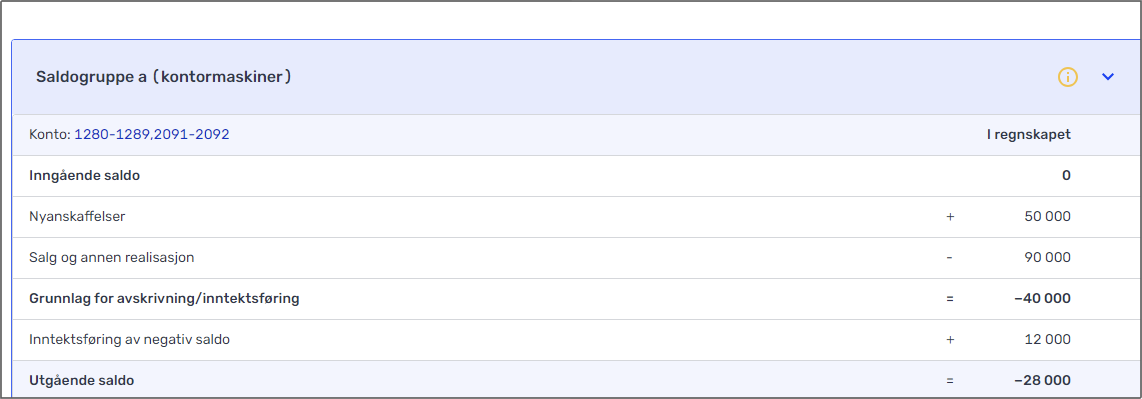
Task: Select the Salg og annen realisasjon label
Action: (x=111, y=257)
